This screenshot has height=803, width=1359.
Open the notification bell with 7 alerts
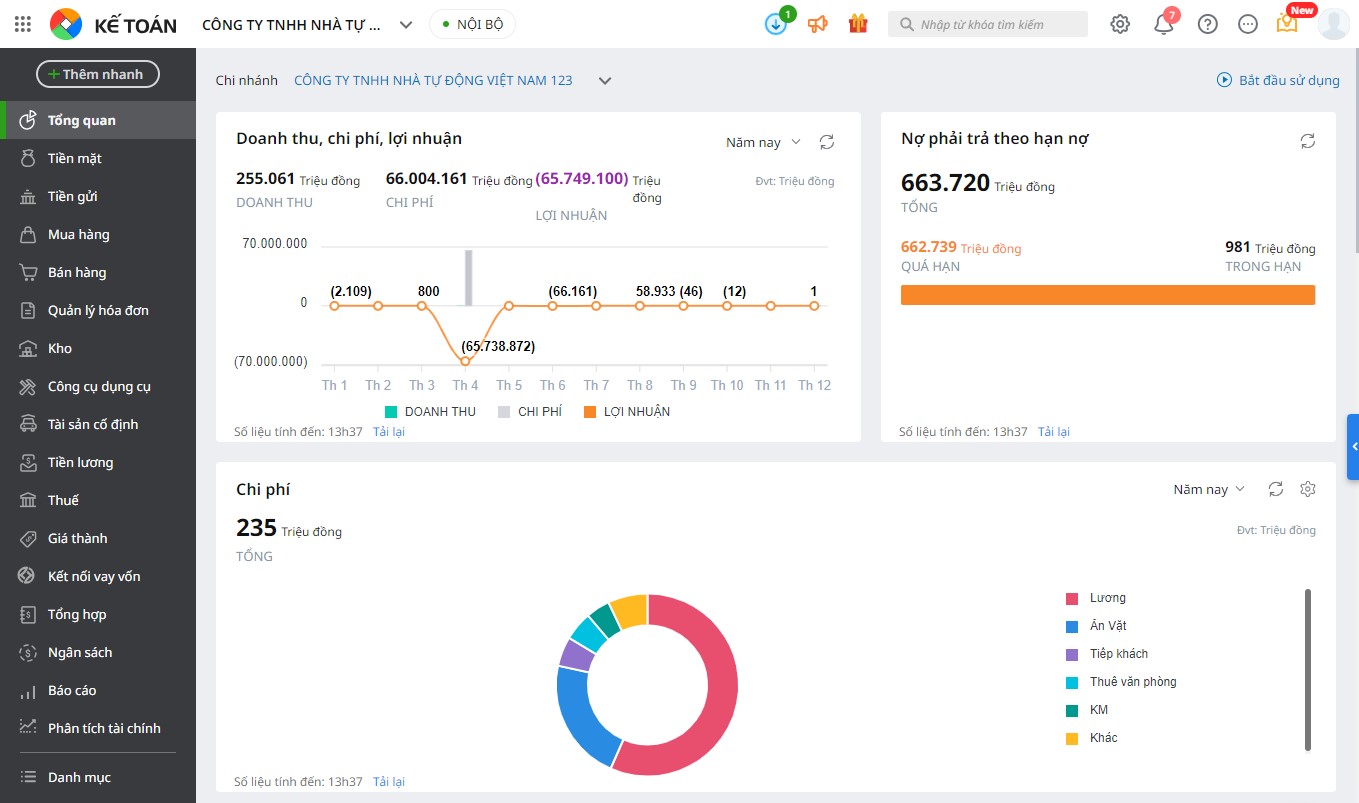click(1164, 24)
